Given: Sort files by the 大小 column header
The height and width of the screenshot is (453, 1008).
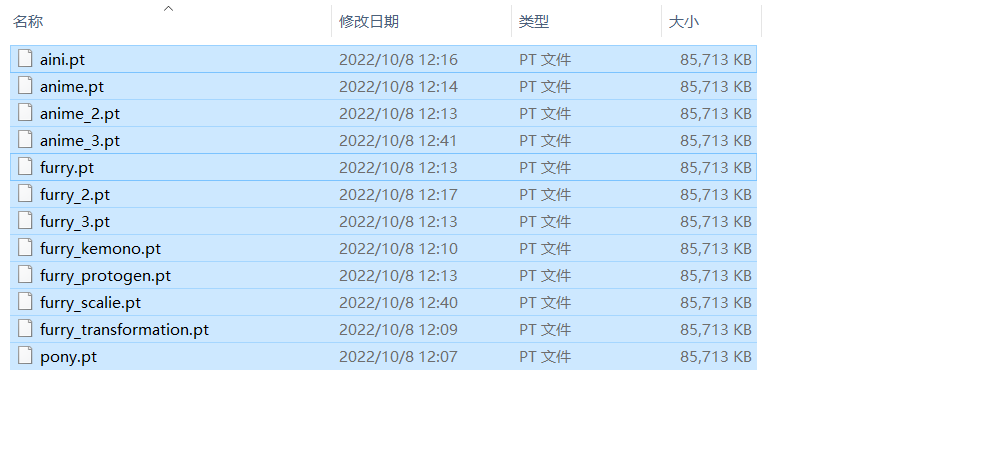Looking at the screenshot, I should click(x=683, y=22).
